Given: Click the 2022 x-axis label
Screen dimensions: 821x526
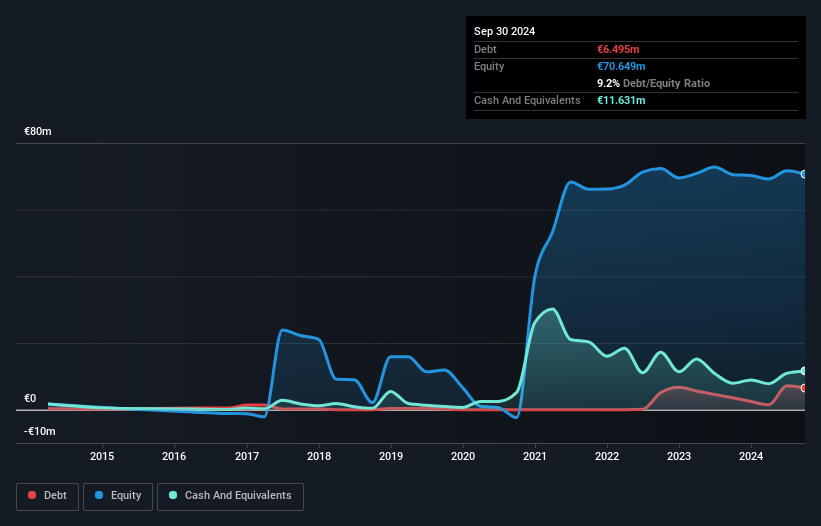Looking at the screenshot, I should point(607,456).
